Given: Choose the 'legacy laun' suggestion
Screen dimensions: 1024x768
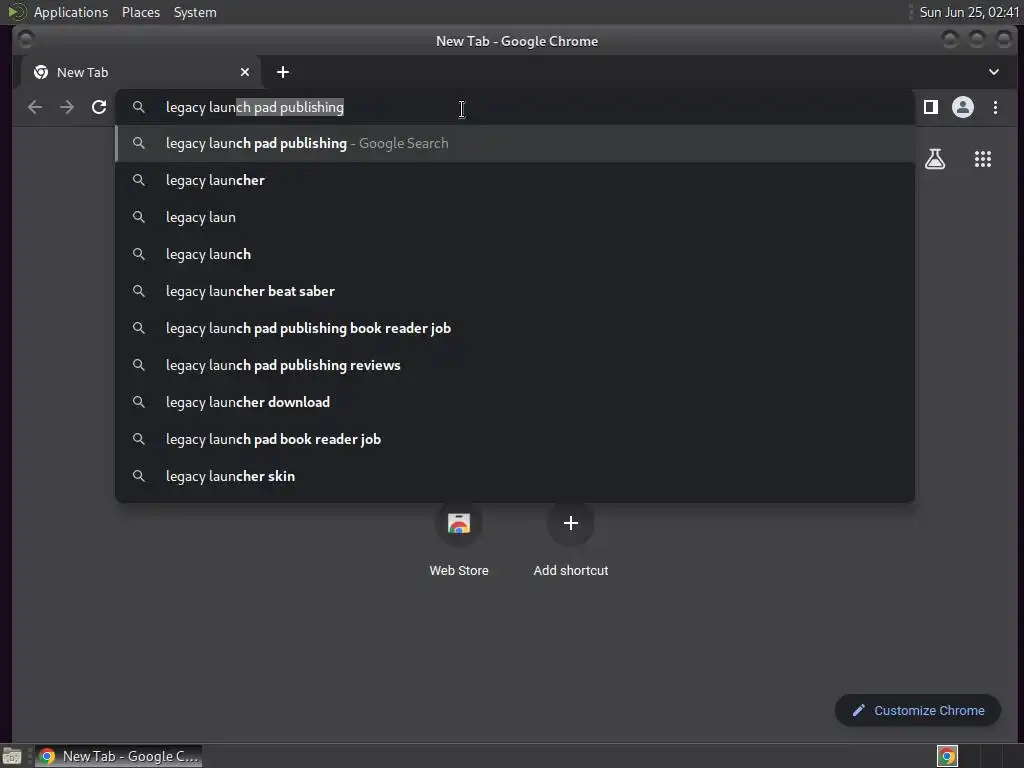Looking at the screenshot, I should point(515,217).
